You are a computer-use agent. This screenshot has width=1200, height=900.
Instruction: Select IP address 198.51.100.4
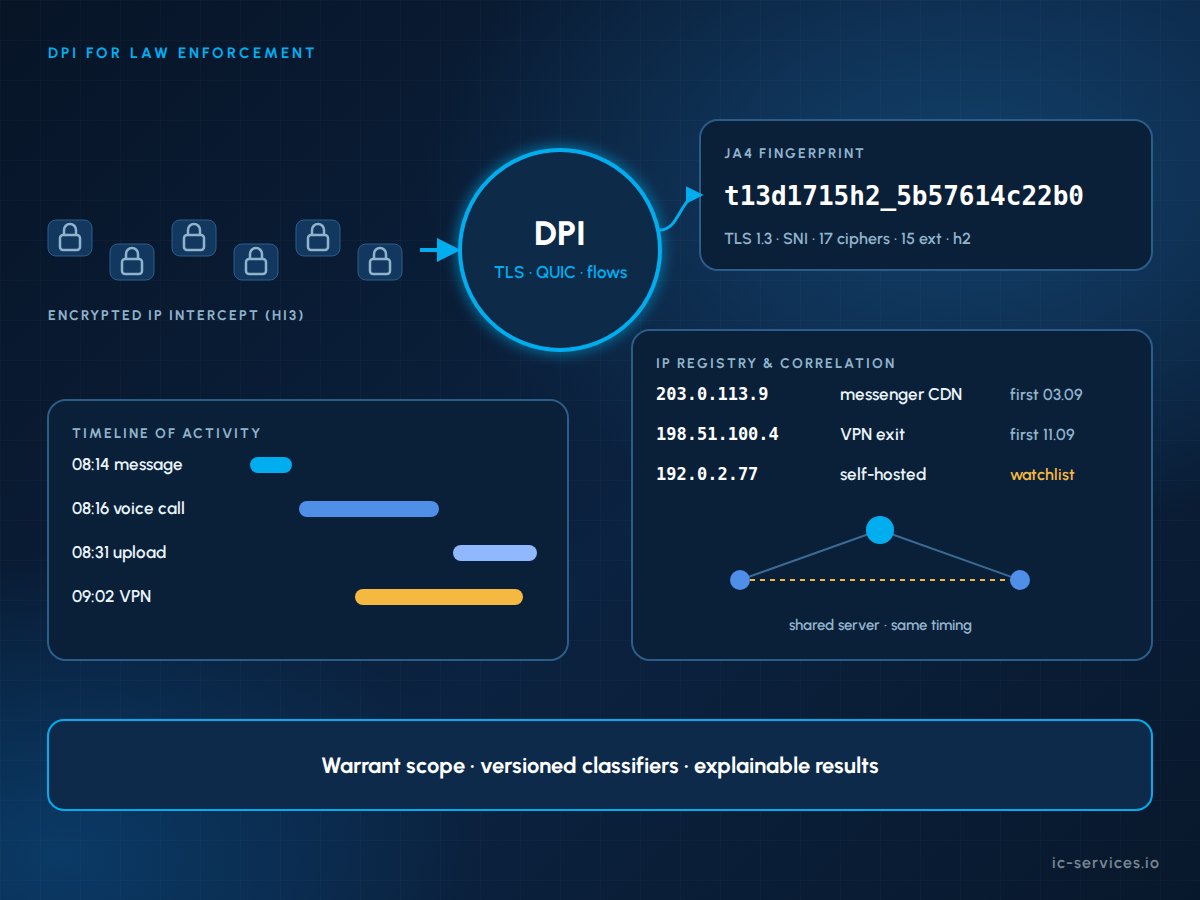(x=717, y=434)
